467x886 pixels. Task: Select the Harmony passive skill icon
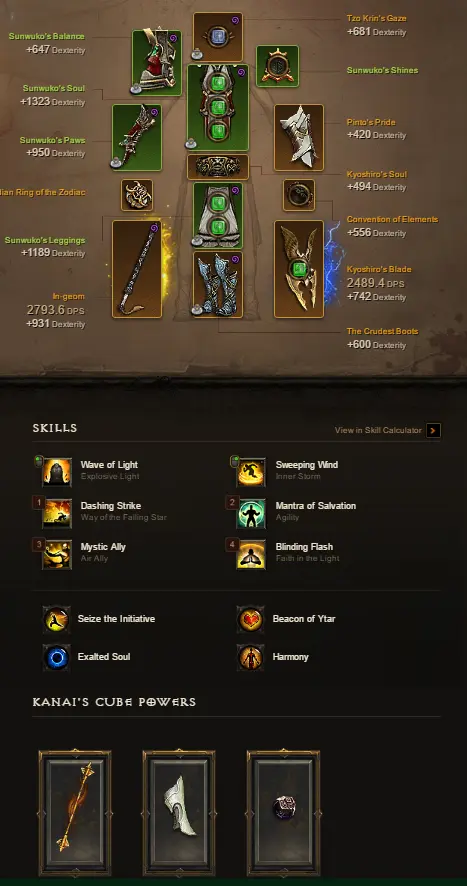[x=250, y=657]
